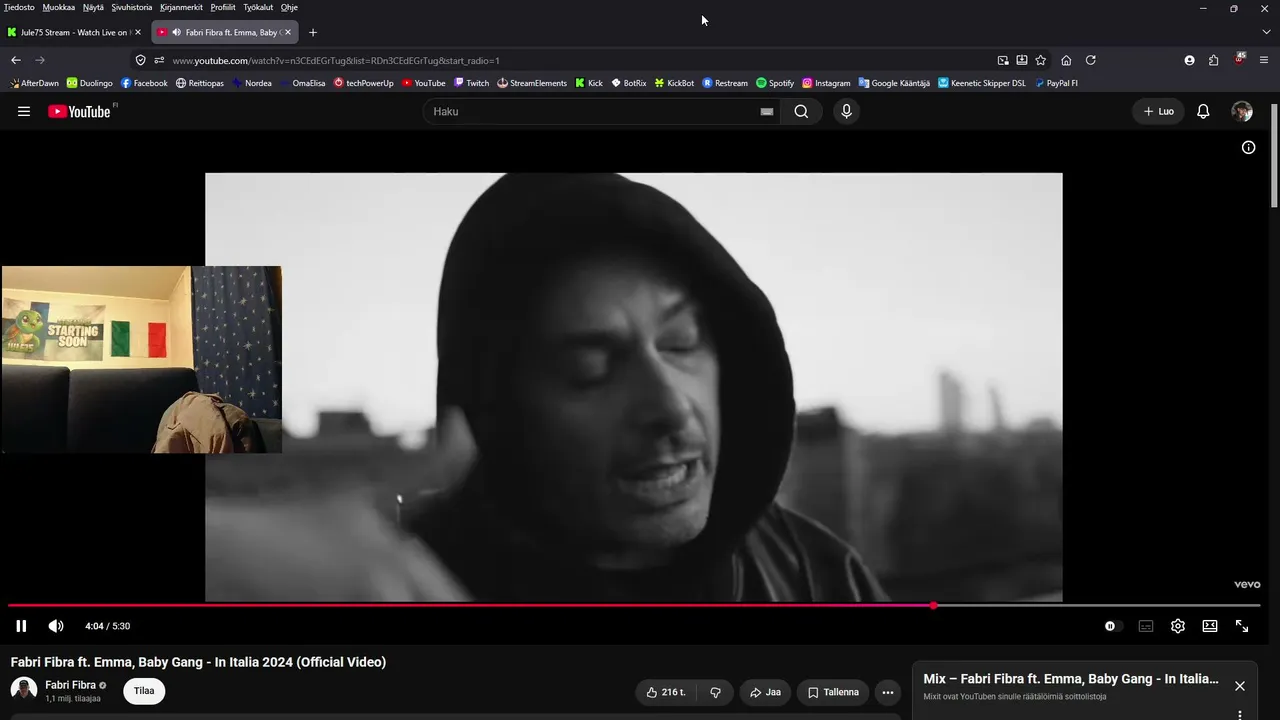This screenshot has width=1280, height=720.
Task: Show the video info card icon
Action: pyautogui.click(x=1248, y=148)
